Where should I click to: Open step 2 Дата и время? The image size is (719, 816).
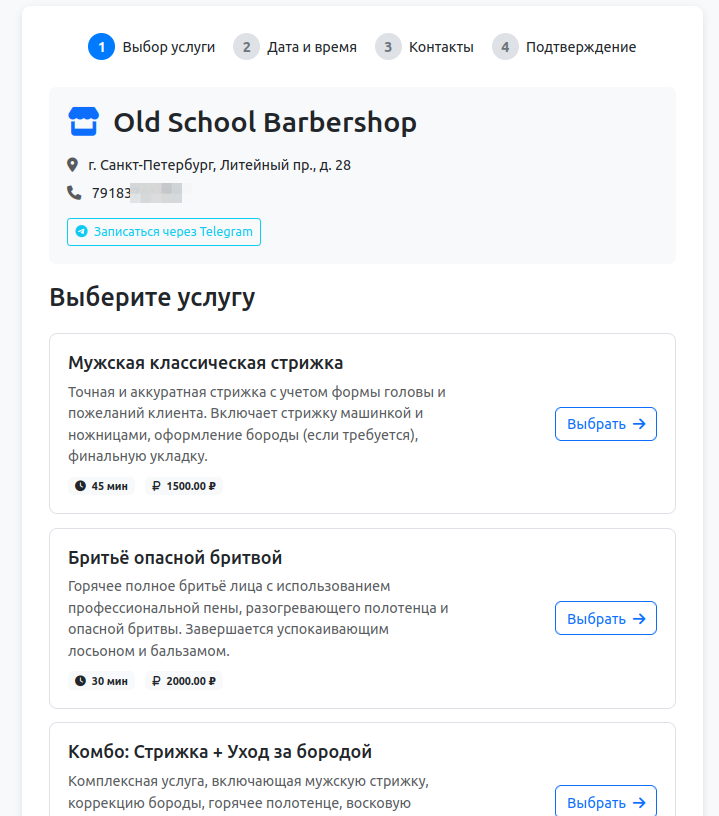coord(296,47)
